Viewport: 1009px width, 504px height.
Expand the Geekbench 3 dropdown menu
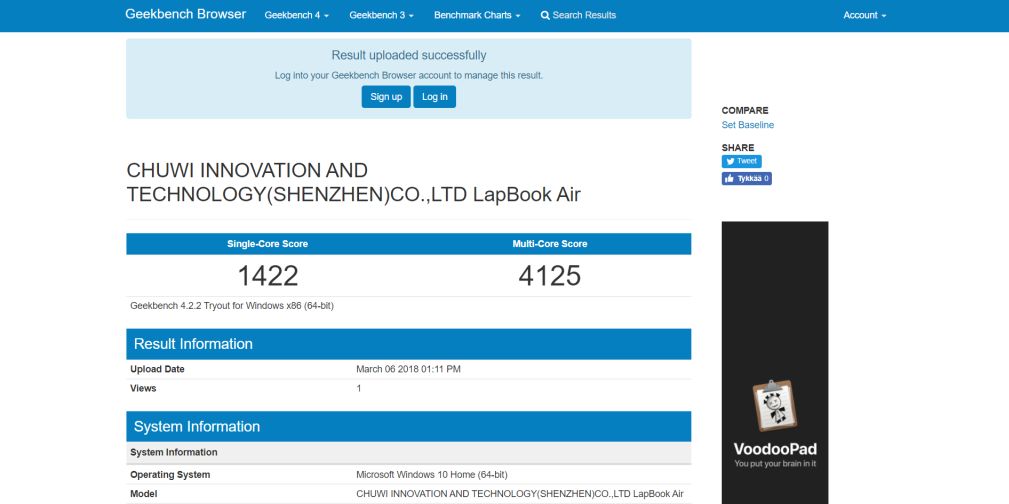pyautogui.click(x=382, y=15)
